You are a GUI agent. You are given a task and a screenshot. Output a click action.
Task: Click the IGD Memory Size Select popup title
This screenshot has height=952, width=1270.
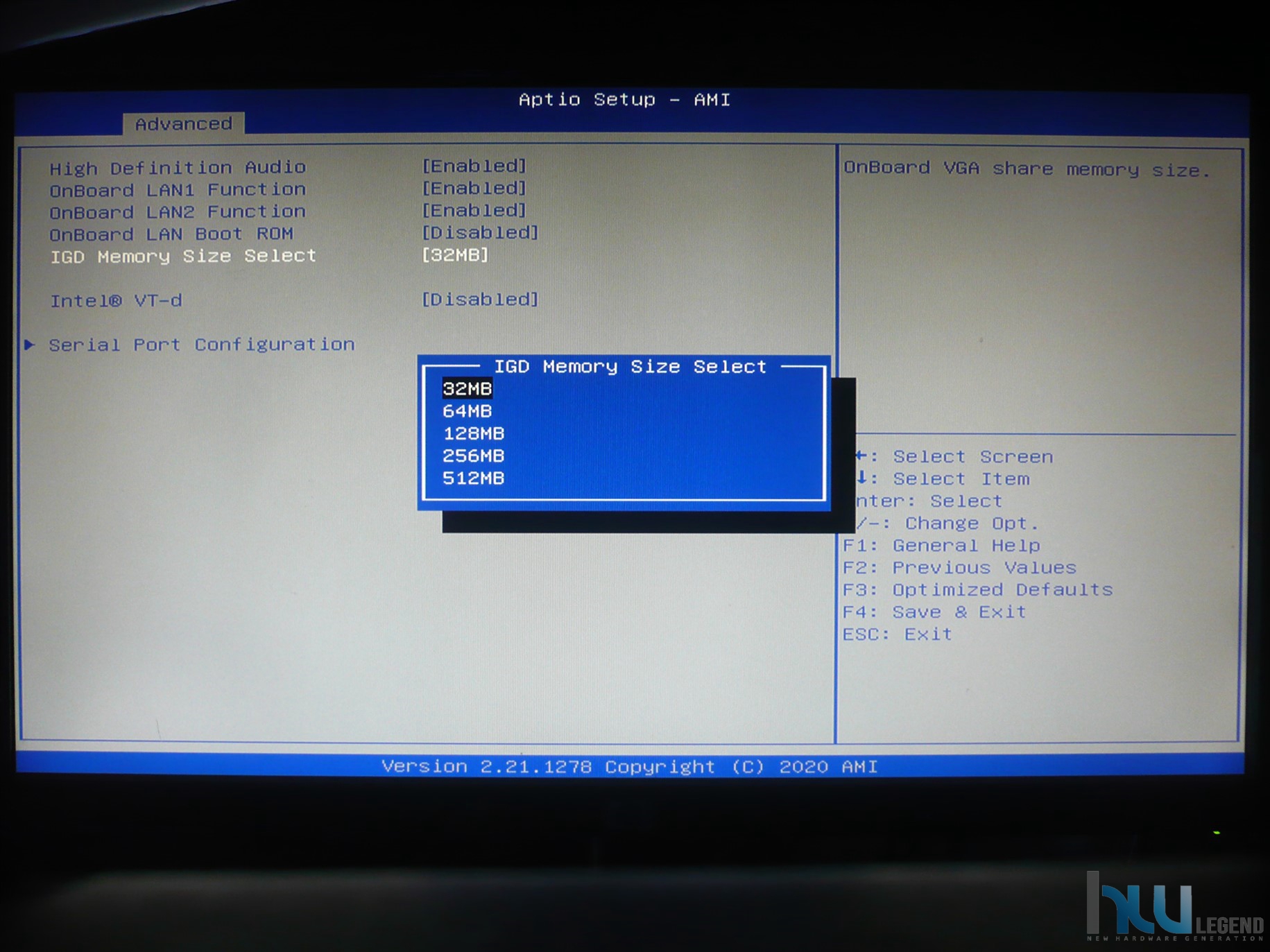[x=630, y=366]
